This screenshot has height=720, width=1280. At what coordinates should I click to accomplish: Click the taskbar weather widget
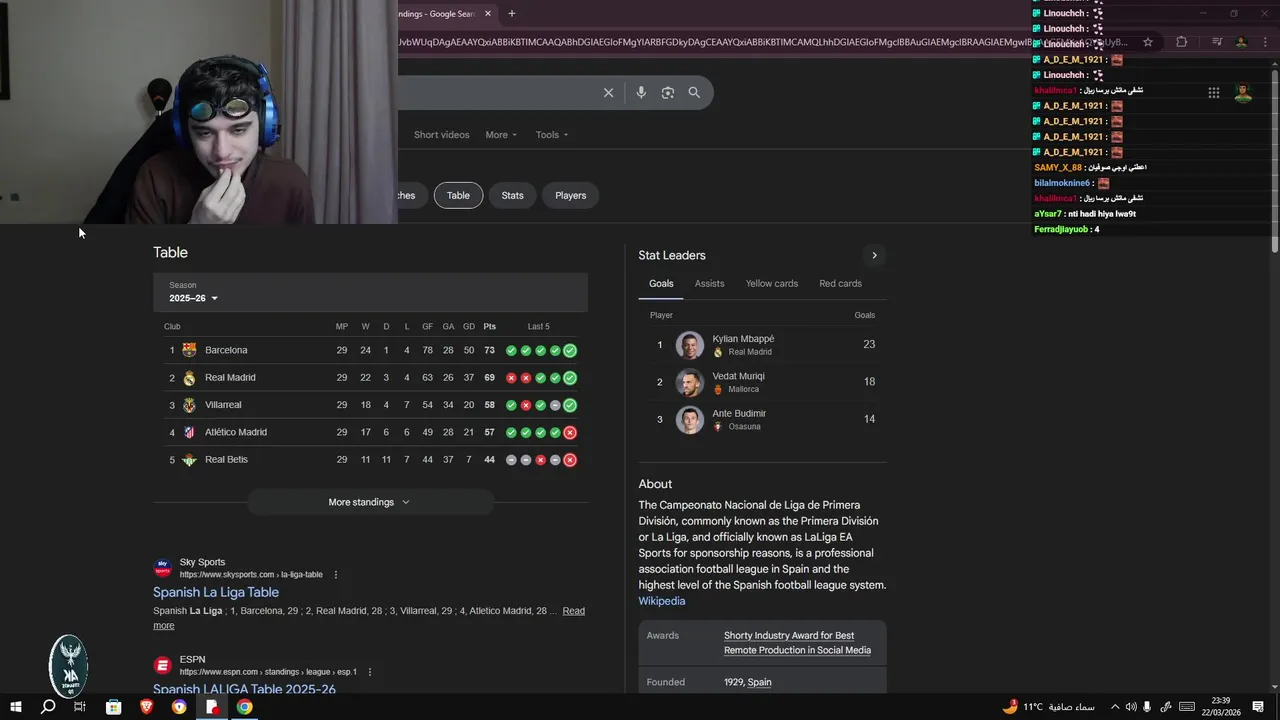pyautogui.click(x=1048, y=707)
